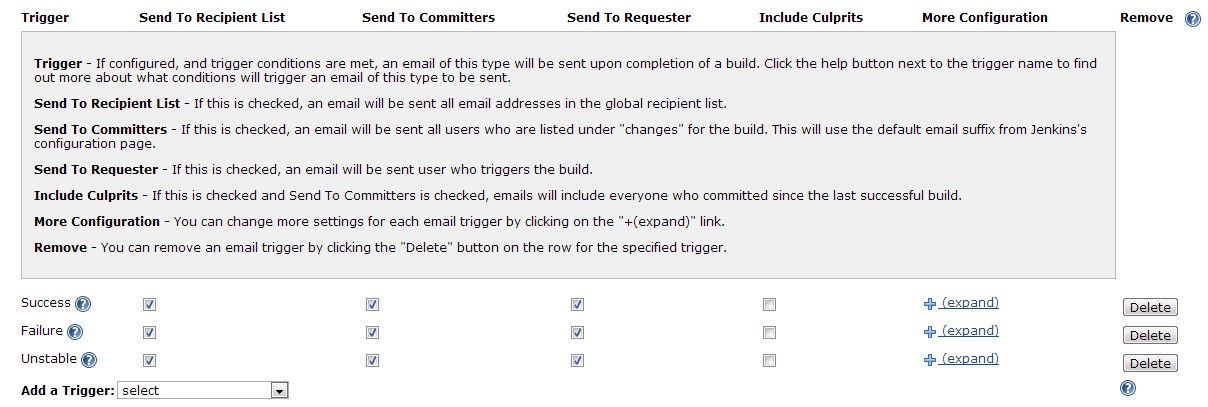Open help for the Failure trigger
Viewport: 1208px width, 407px height.
click(75, 332)
